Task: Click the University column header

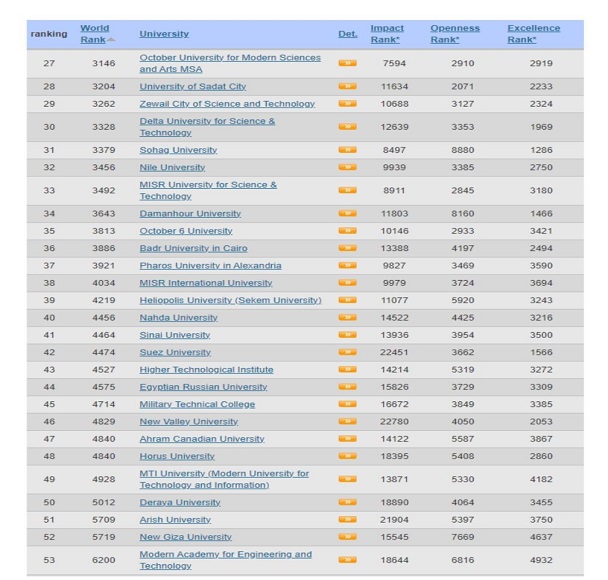Action: pos(164,34)
